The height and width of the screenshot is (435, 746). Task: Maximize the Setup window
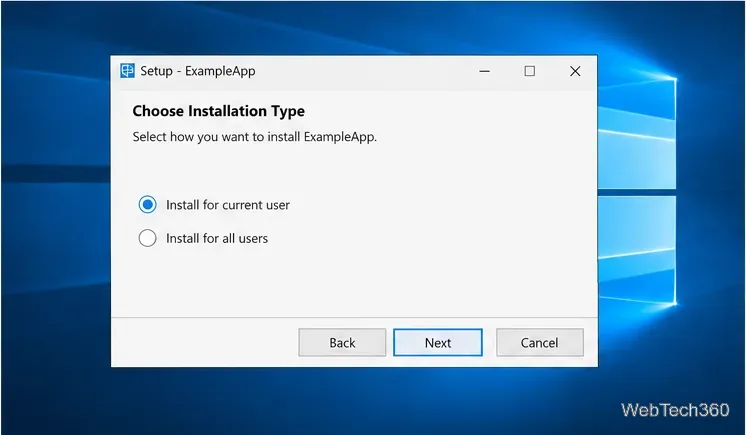tap(530, 71)
